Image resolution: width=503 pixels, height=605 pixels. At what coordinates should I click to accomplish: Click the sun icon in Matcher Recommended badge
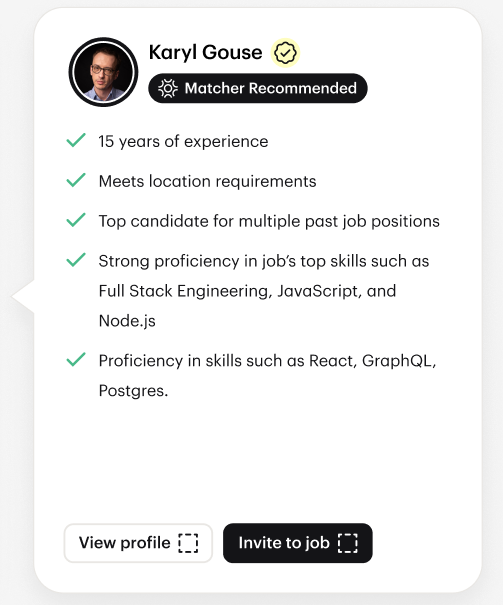(x=168, y=88)
